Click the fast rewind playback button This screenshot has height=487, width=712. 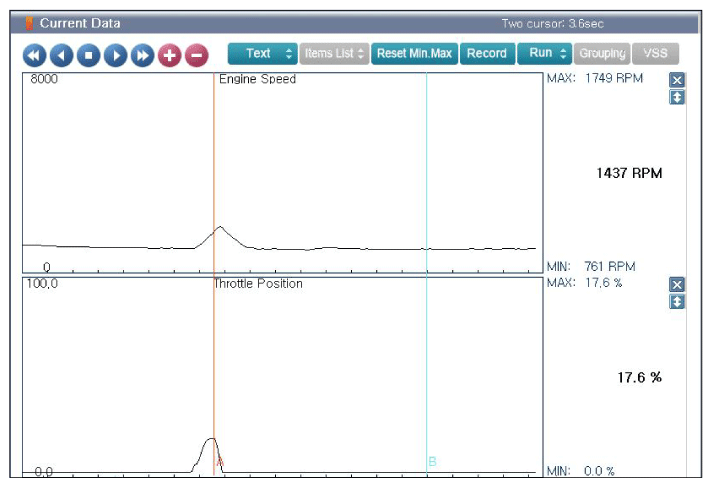pyautogui.click(x=34, y=55)
